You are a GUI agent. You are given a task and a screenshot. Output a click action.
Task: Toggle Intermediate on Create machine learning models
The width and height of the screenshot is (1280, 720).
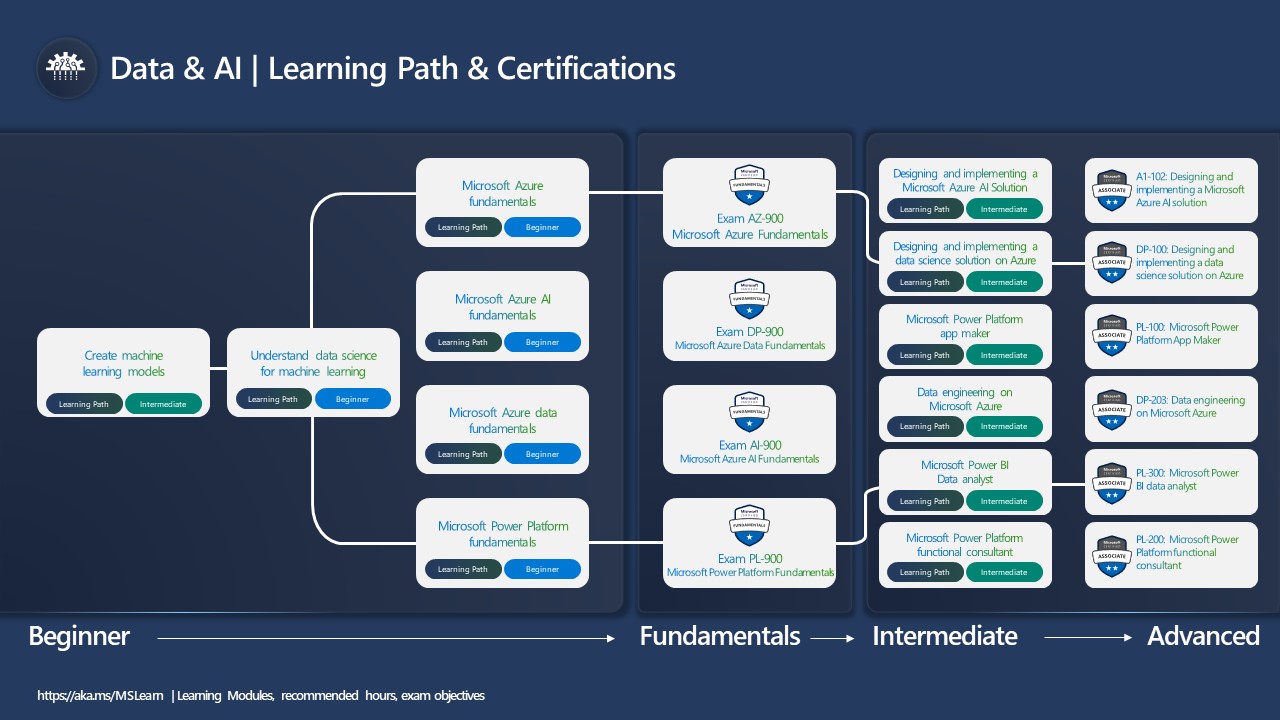(164, 403)
